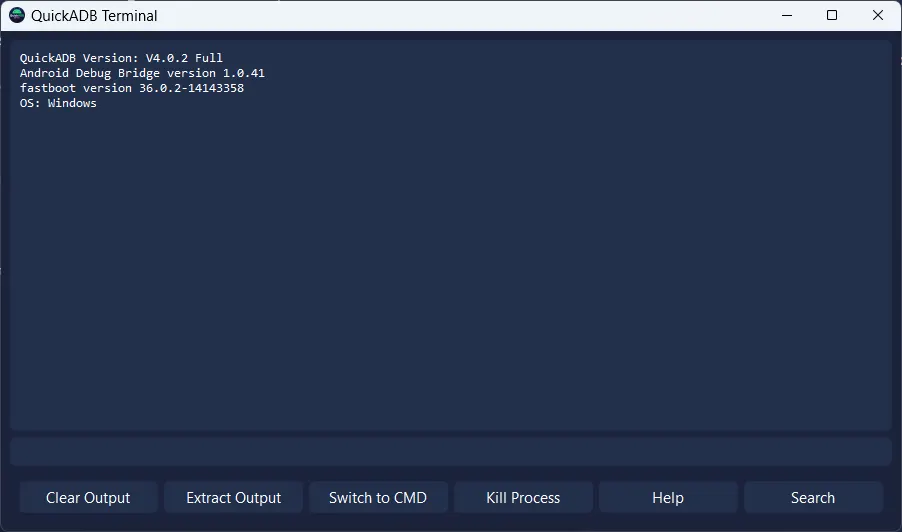Click the empty terminal output area
Screen dimensions: 902x532
click(x=450, y=270)
